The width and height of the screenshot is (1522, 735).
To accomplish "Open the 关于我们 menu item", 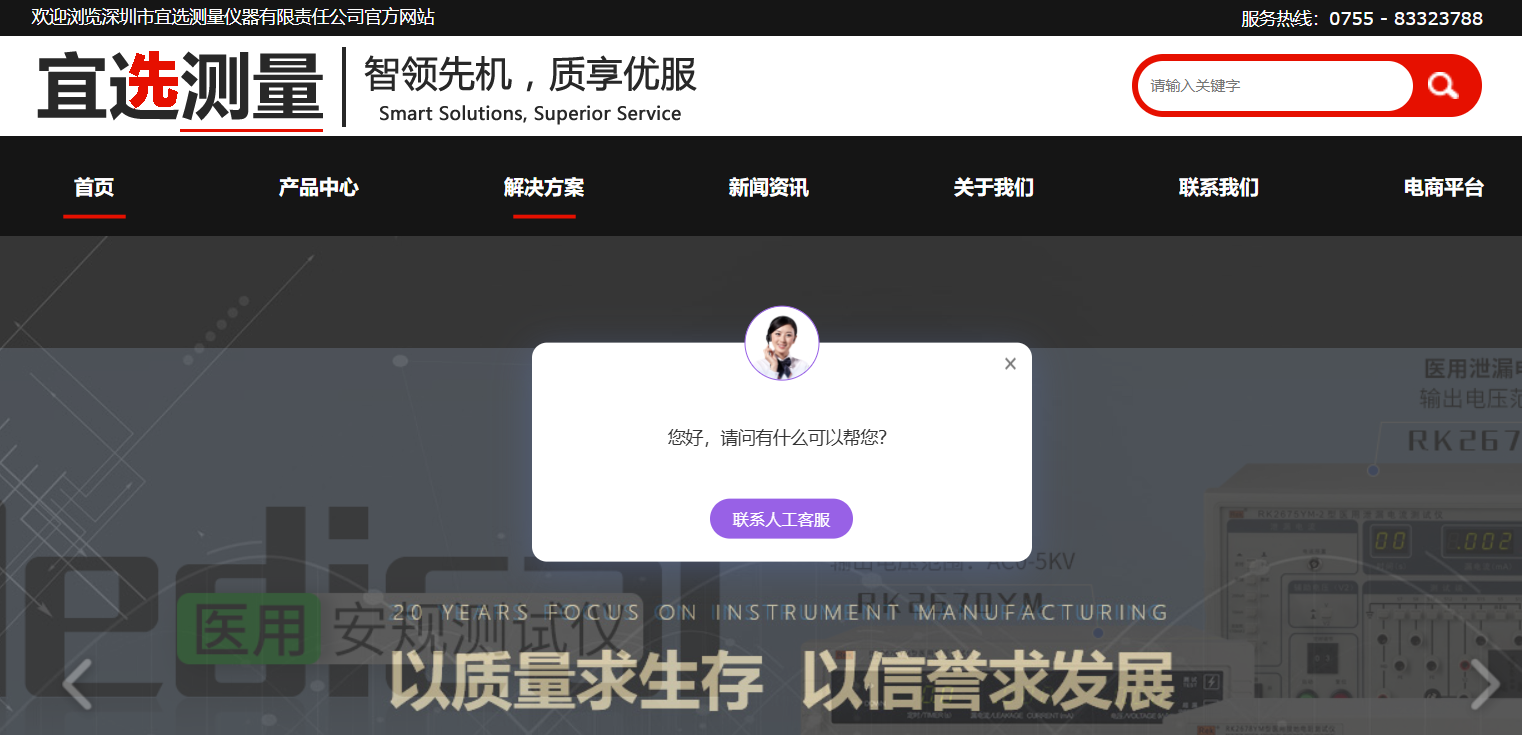I will (993, 187).
